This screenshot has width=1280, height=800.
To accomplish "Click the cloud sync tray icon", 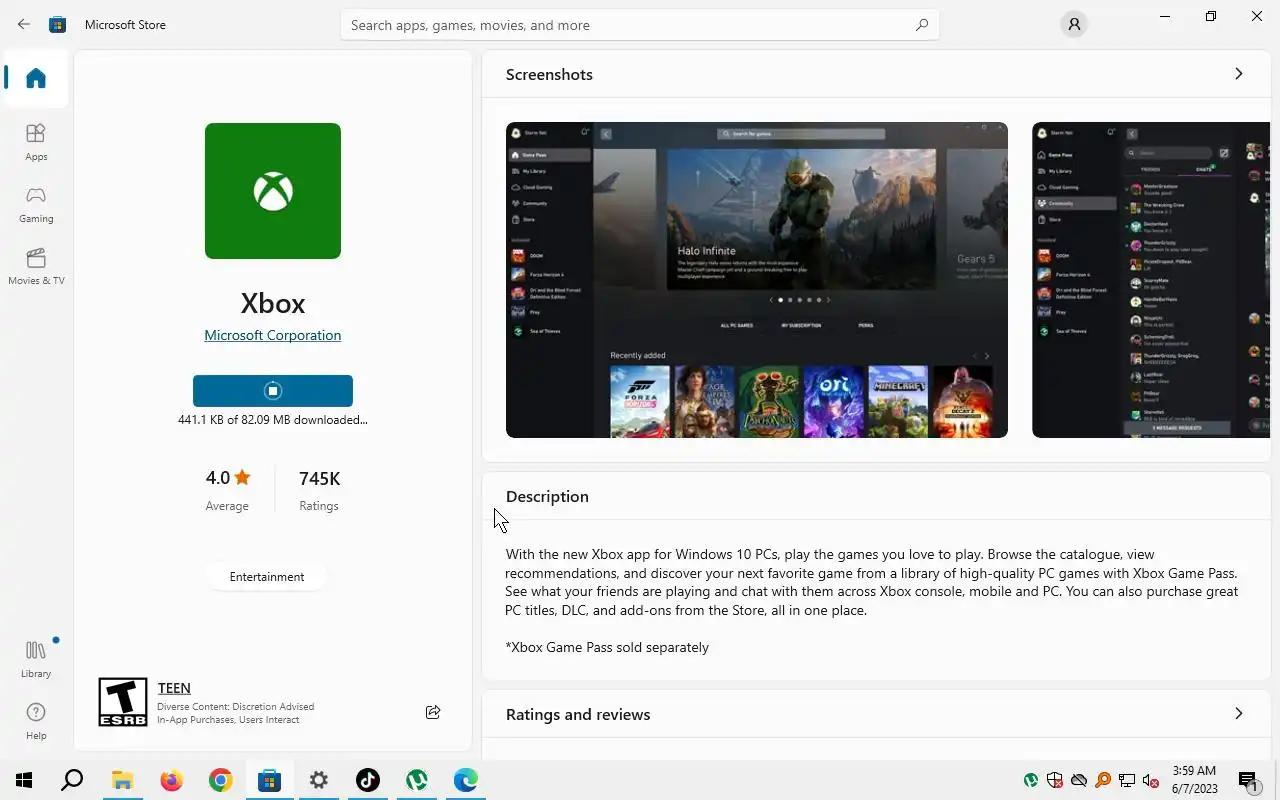I will pos(1078,780).
